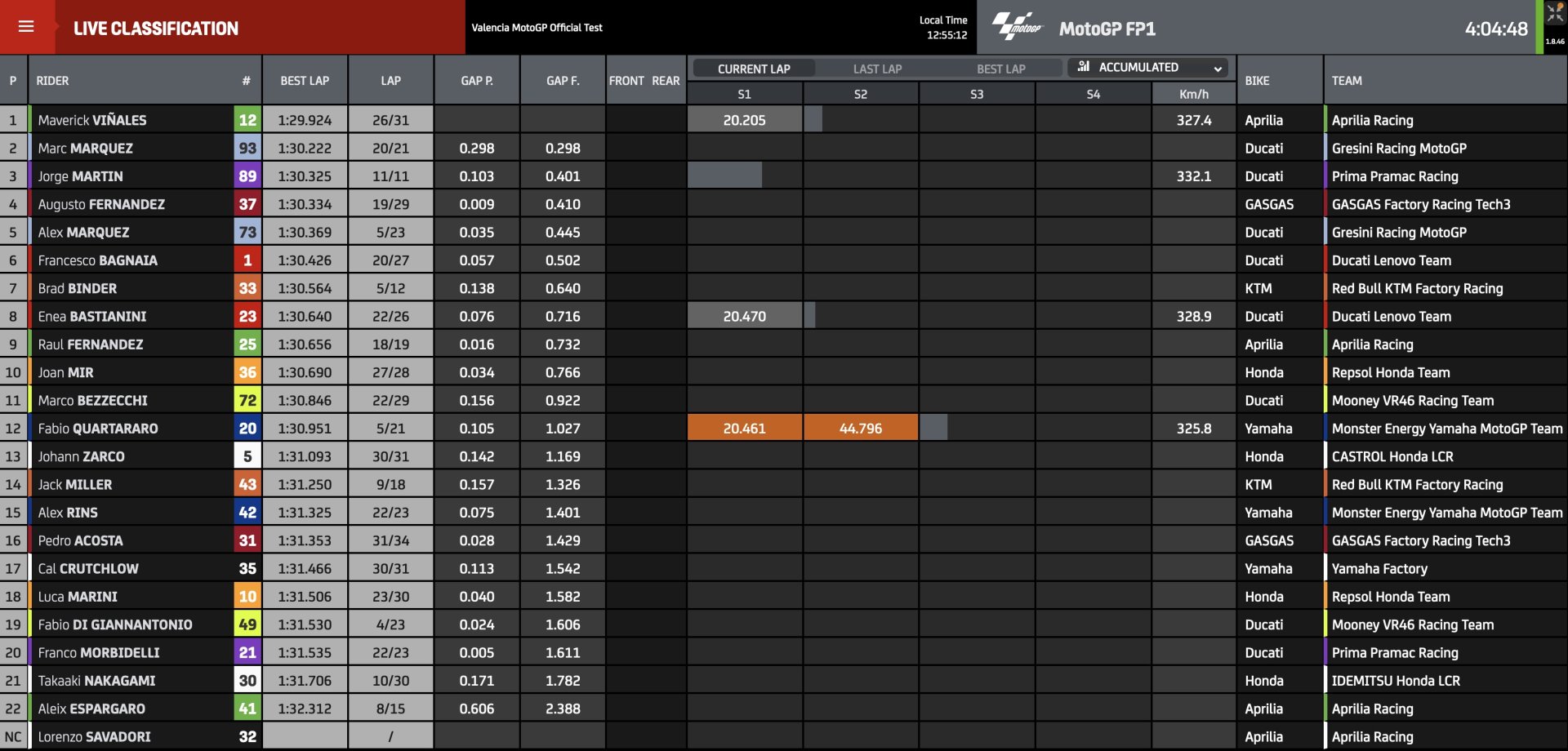Image resolution: width=1568 pixels, height=751 pixels.
Task: Click Quartararo's orange S2 time 44.796
Action: 861,429
